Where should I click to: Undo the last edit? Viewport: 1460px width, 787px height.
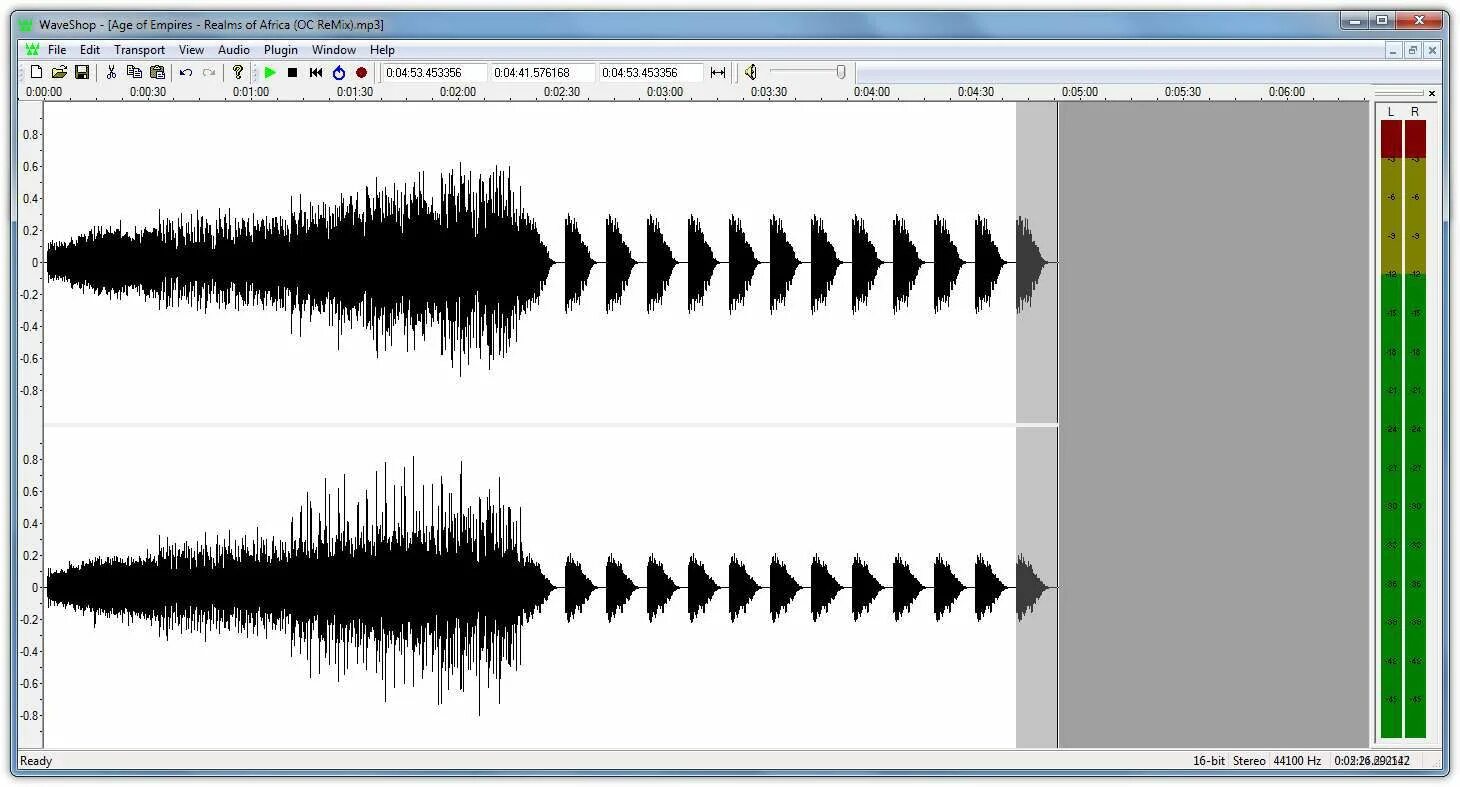186,72
